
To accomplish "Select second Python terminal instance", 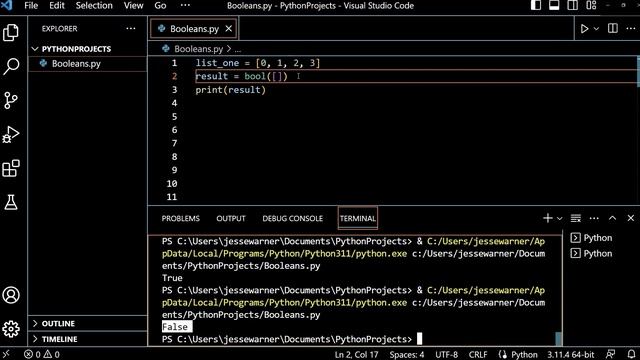I will click(592, 254).
